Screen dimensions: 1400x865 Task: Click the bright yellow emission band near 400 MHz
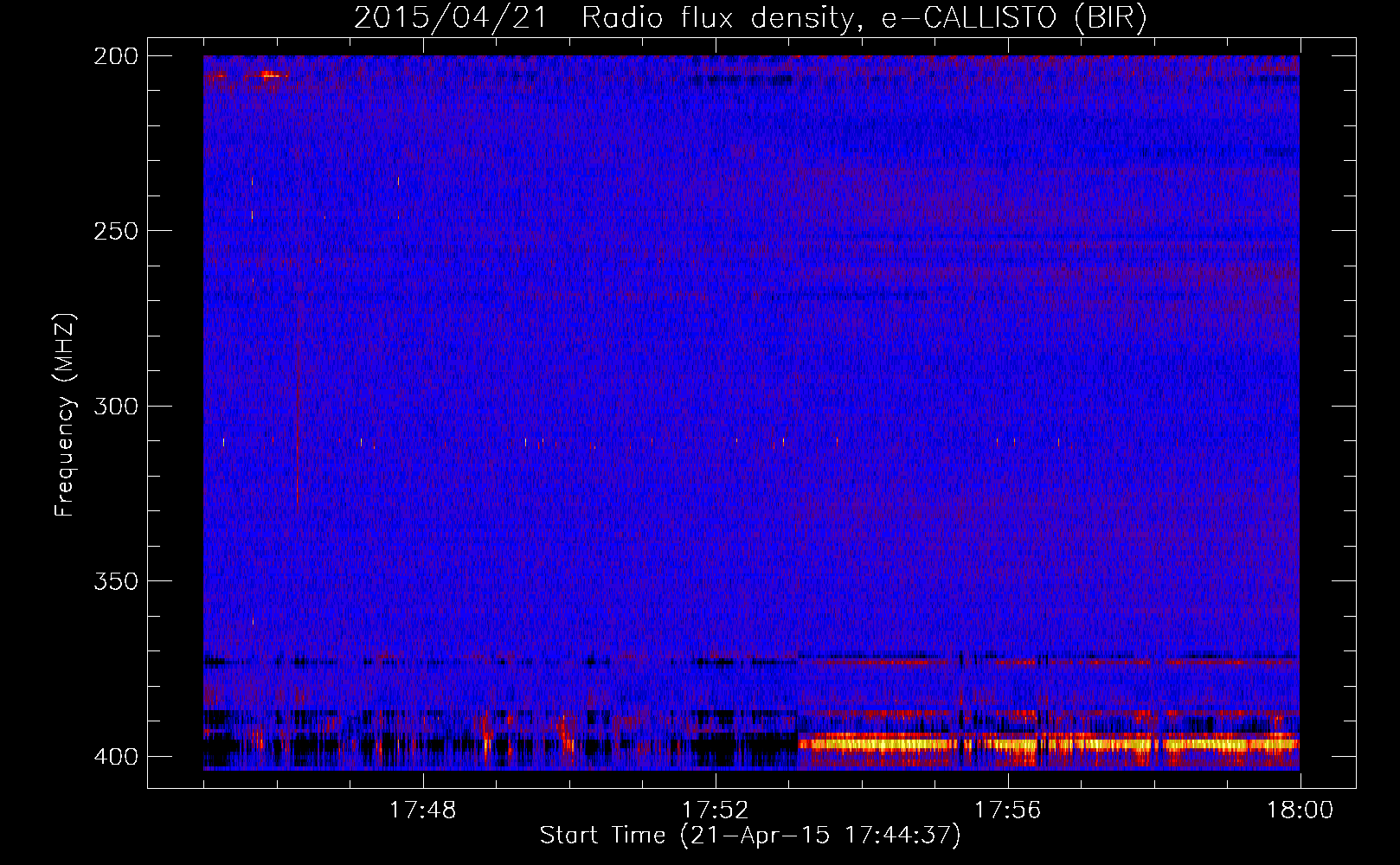1048,744
